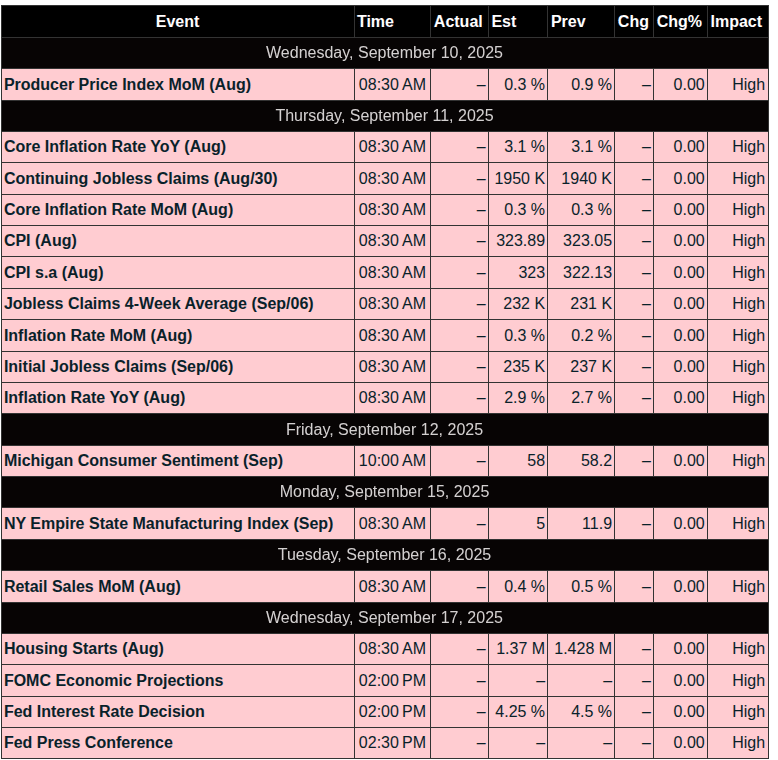Image resolution: width=778 pixels, height=760 pixels.
Task: Open Jobless Claims 4-Week Average (Sep/06)
Action: pyautogui.click(x=159, y=304)
